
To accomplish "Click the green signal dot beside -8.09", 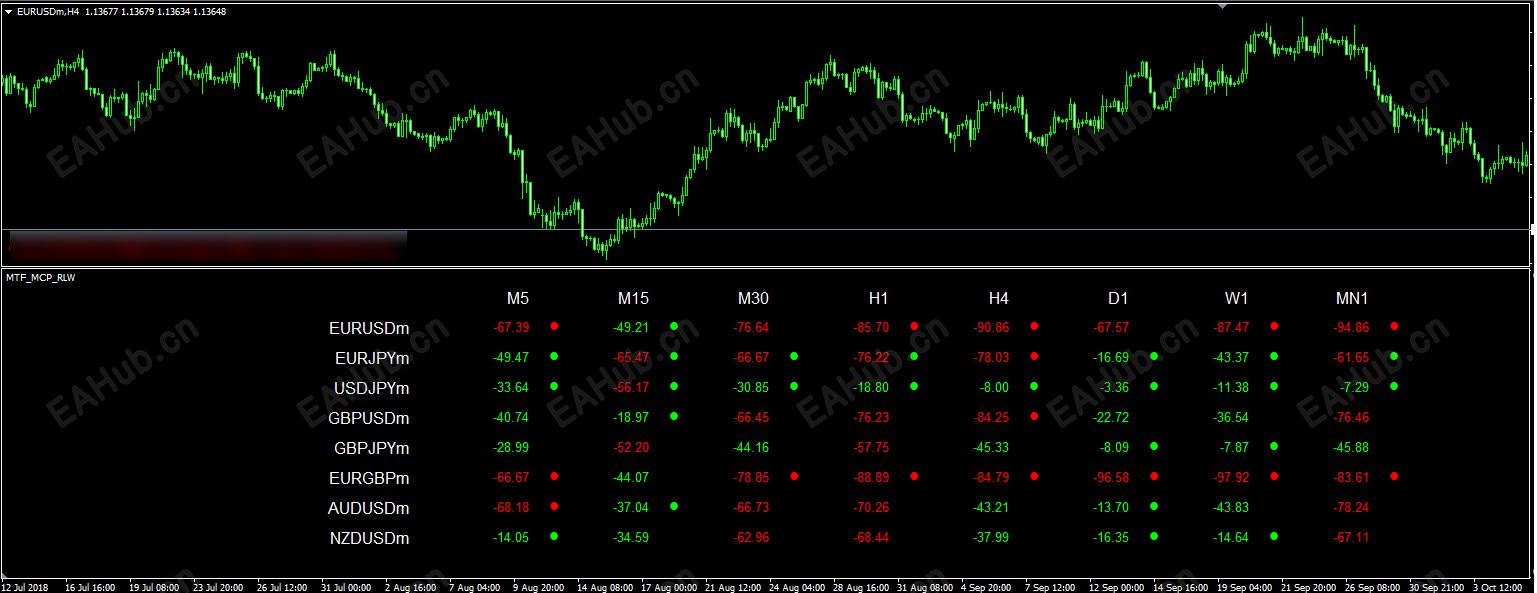I will 1154,446.
